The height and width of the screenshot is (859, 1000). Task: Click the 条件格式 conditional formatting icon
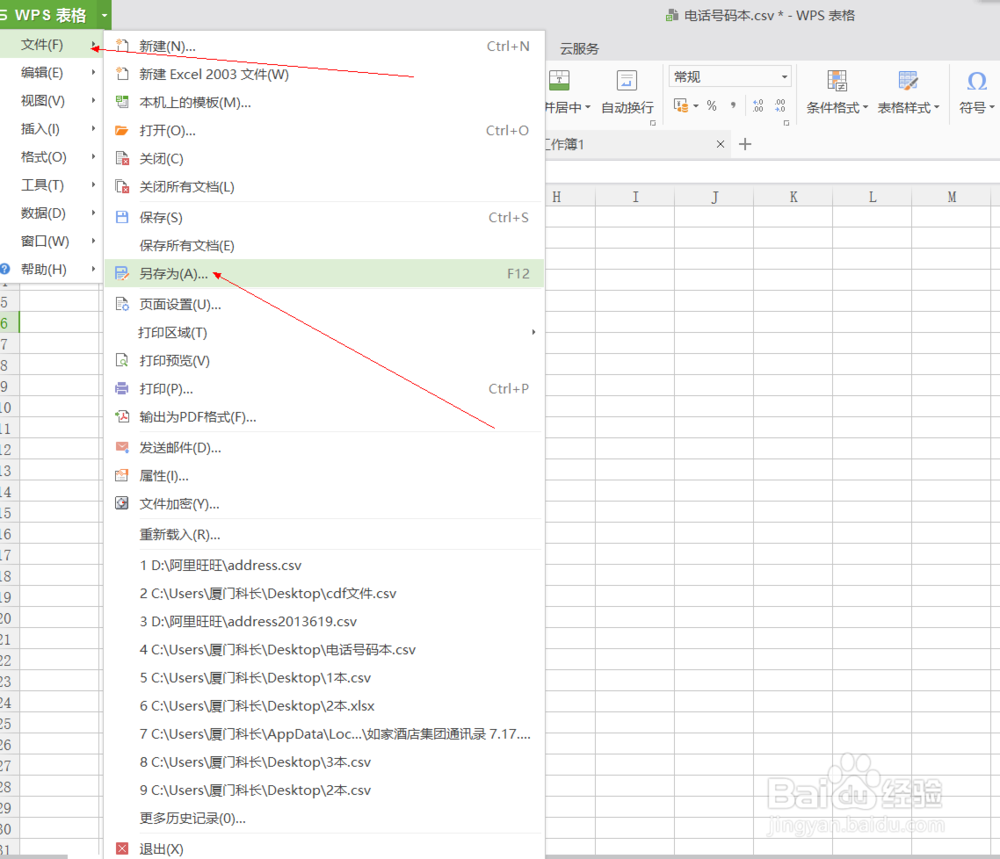[837, 81]
